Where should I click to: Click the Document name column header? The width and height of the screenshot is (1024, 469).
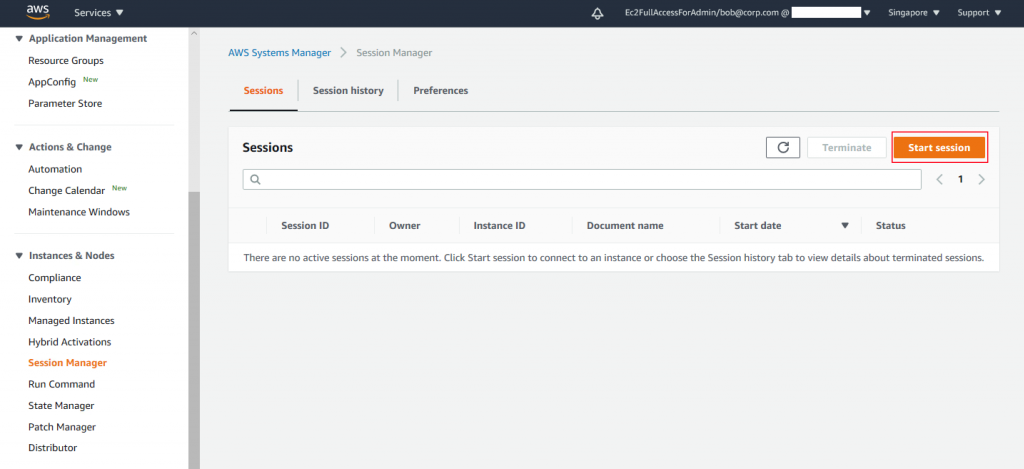(x=625, y=226)
